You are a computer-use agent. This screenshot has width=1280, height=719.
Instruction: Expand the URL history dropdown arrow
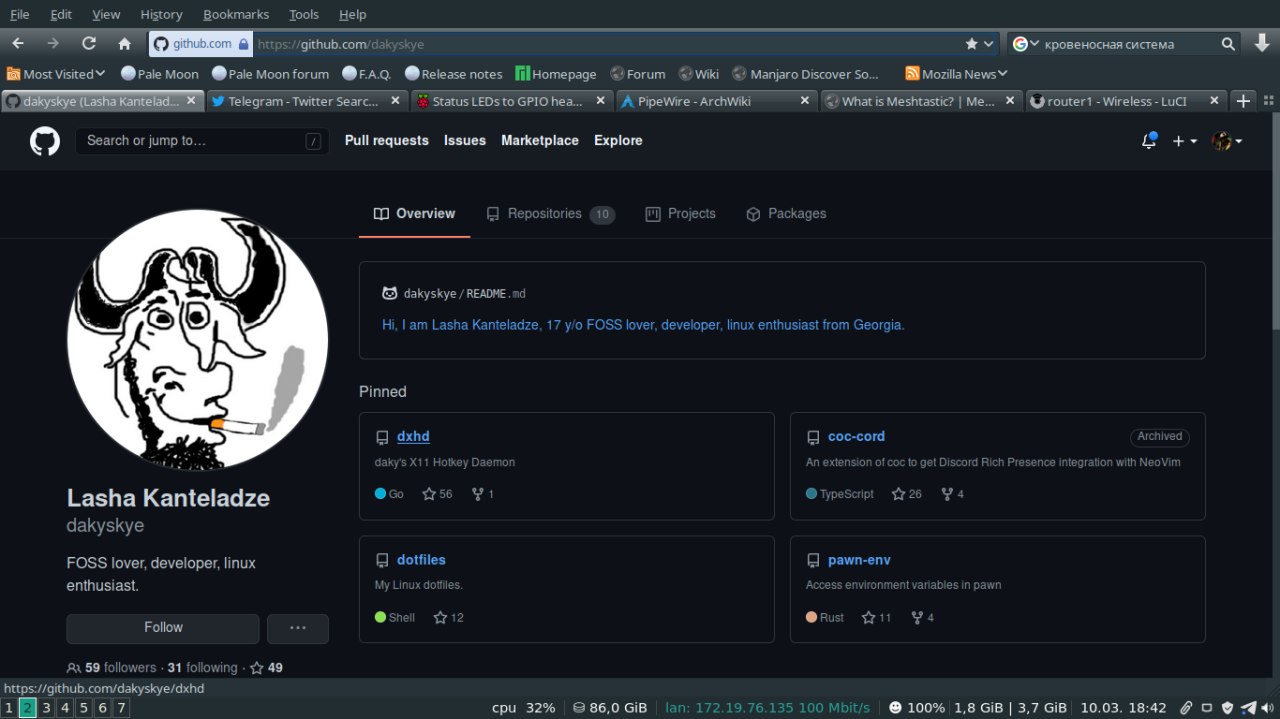[x=989, y=44]
